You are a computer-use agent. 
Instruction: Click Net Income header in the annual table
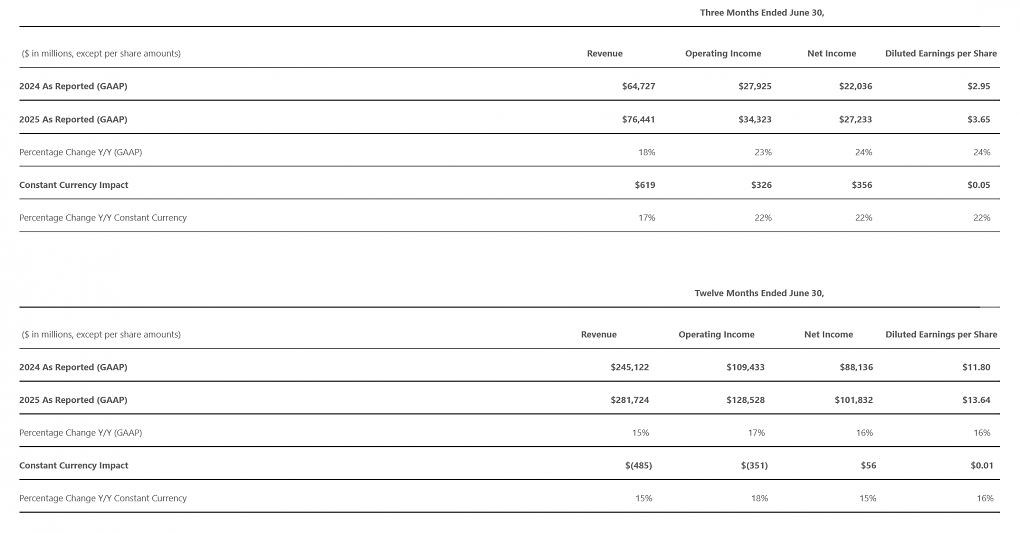(828, 334)
